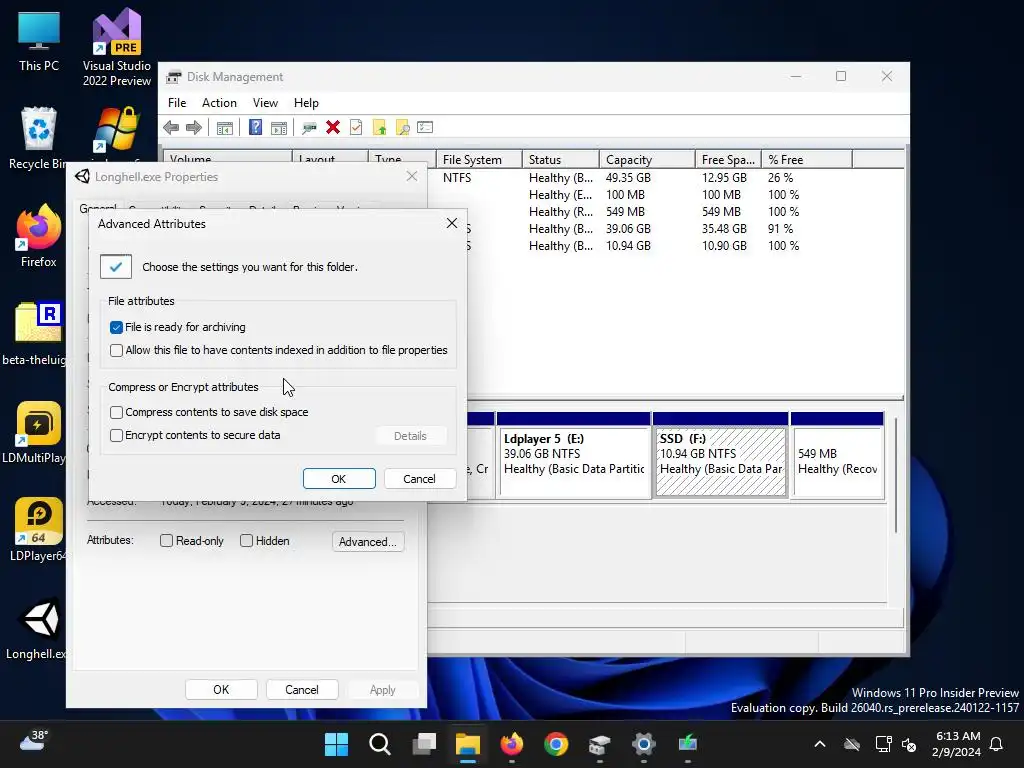Open the blue question-mark Help toolbar icon
This screenshot has height=768, width=1024.
point(255,127)
